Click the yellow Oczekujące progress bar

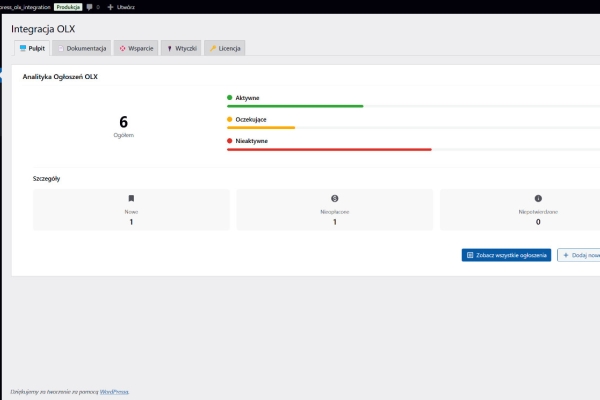[261, 127]
